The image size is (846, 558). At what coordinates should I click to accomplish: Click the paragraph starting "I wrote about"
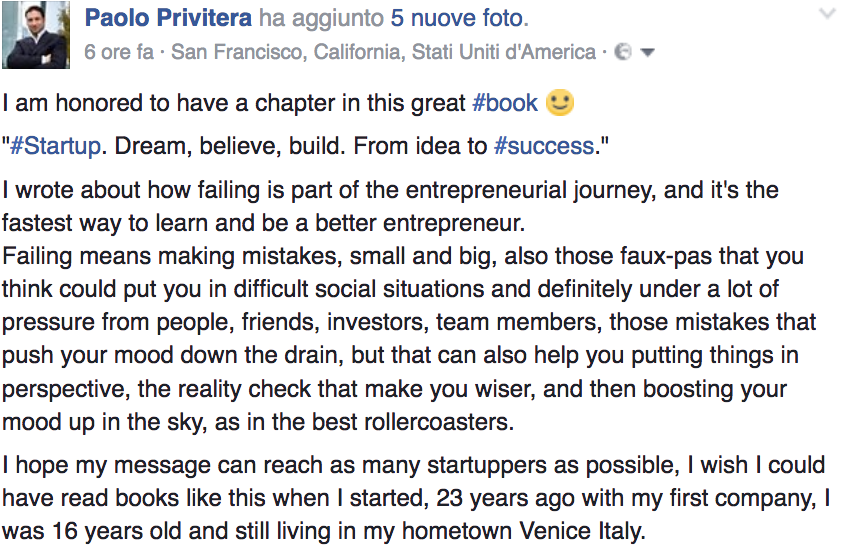tap(390, 190)
